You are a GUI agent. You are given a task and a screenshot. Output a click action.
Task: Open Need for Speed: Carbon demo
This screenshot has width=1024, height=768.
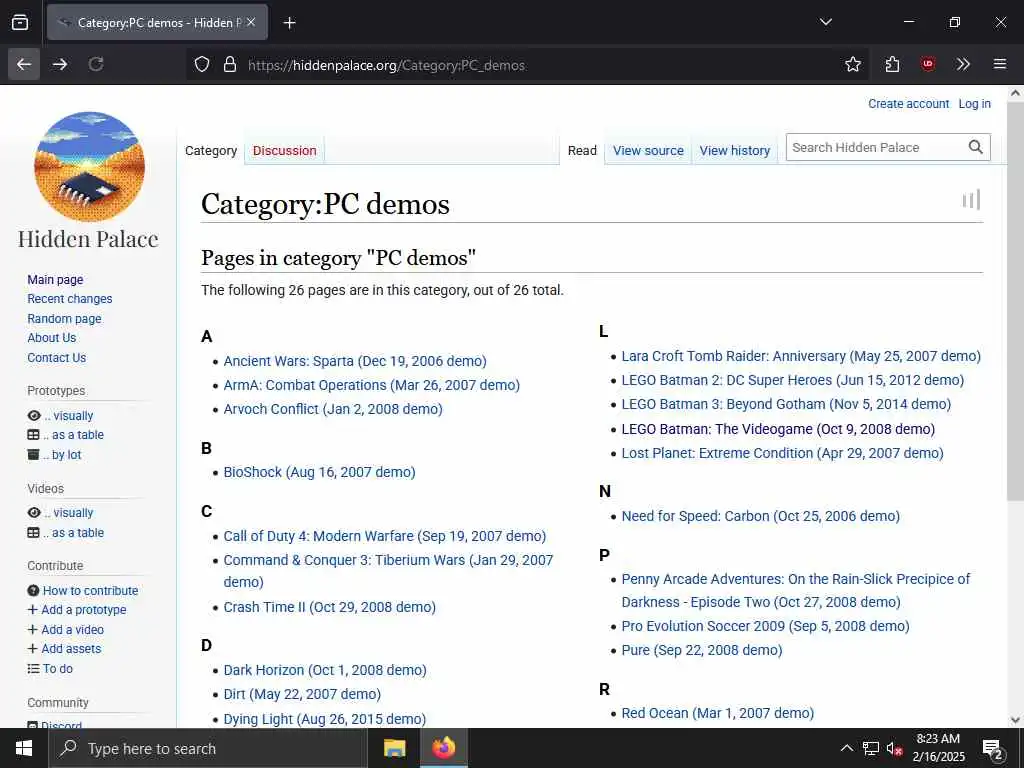coord(761,516)
